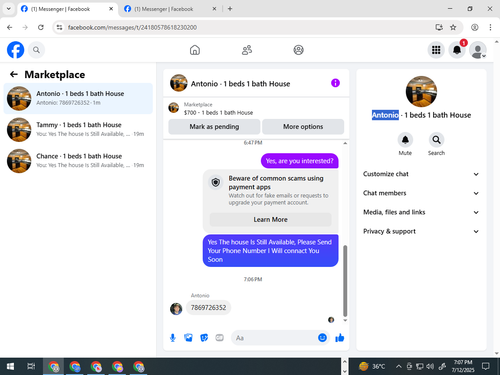Send a thumbs-up like

(340, 338)
